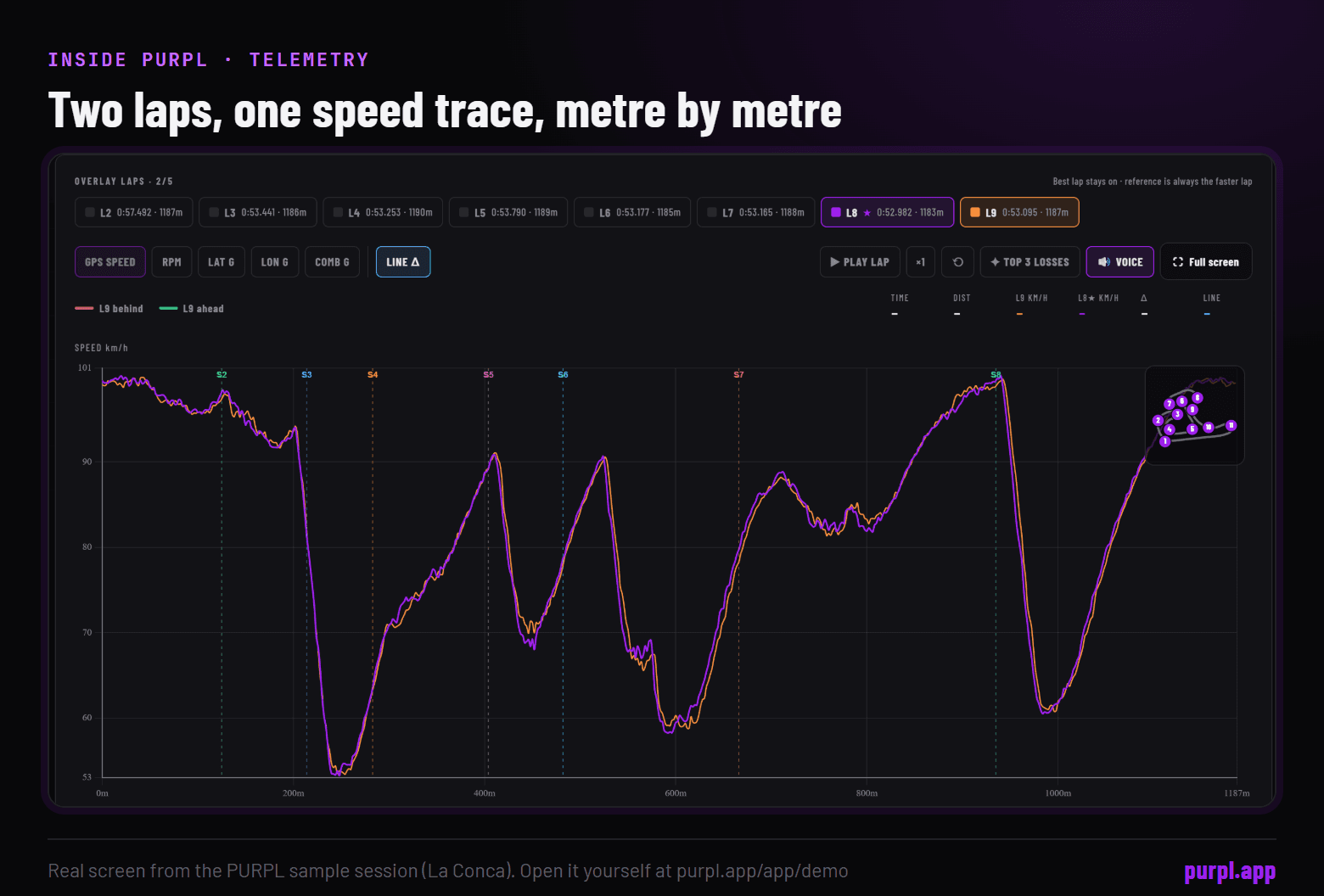Screen dimensions: 1324x896
Task: Select turn marker 10 on the track map
Action: click(x=1209, y=428)
